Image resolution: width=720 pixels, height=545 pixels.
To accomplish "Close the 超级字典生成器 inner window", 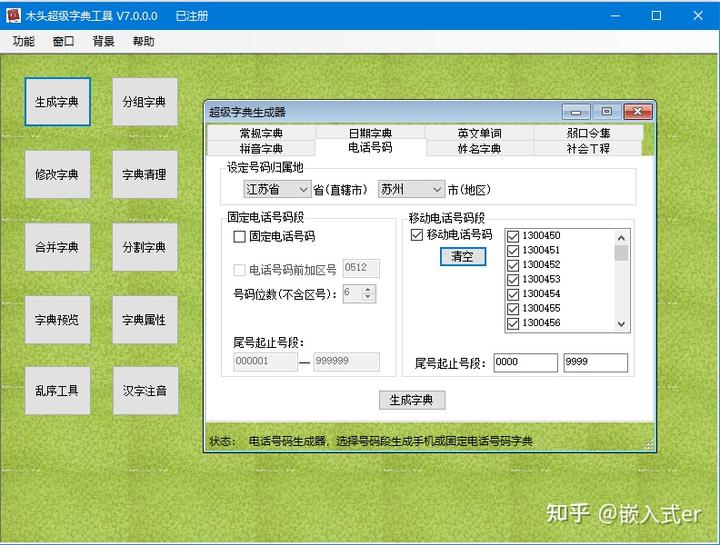I will (637, 112).
